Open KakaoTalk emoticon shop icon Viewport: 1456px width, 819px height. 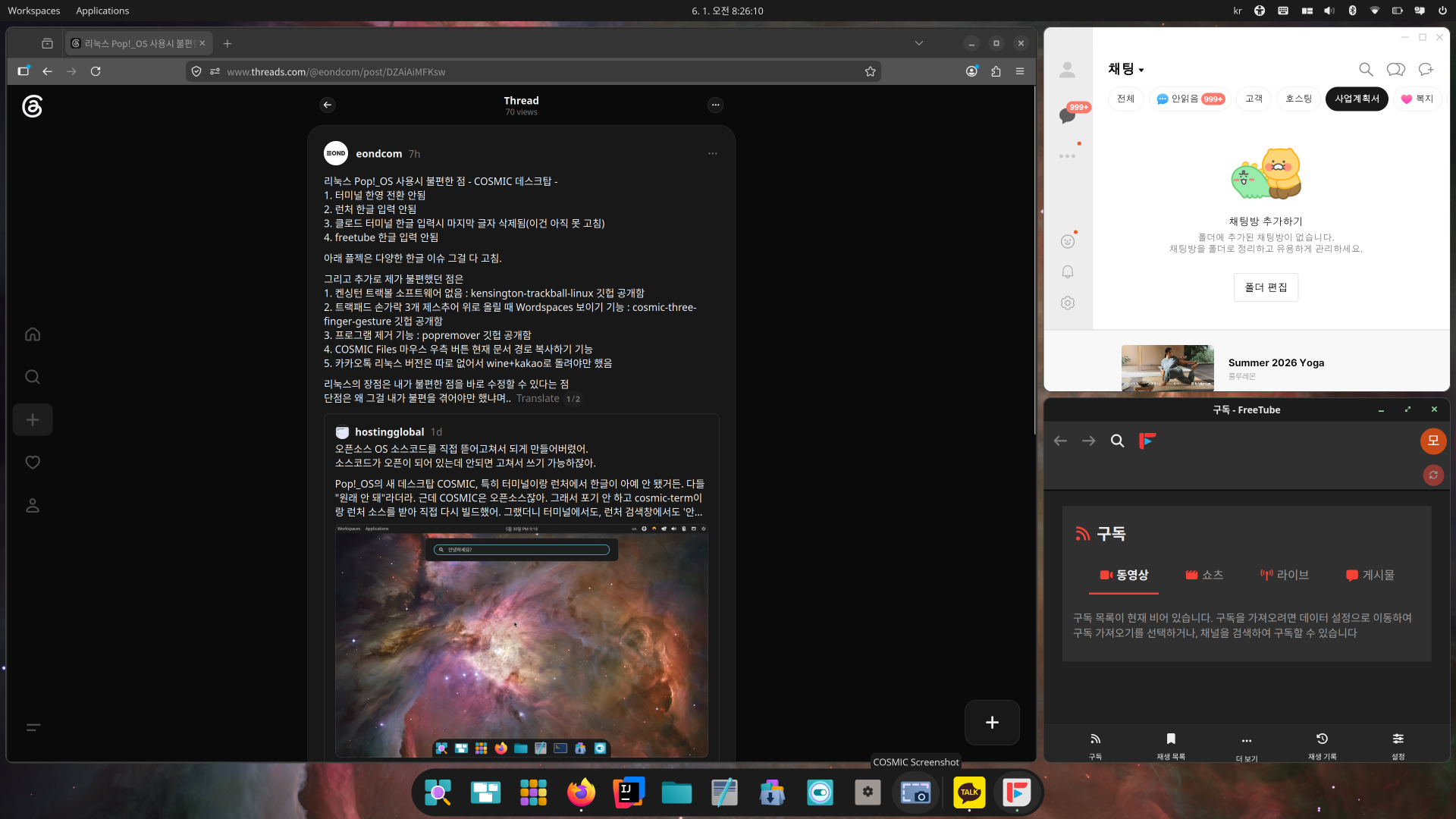(1067, 242)
